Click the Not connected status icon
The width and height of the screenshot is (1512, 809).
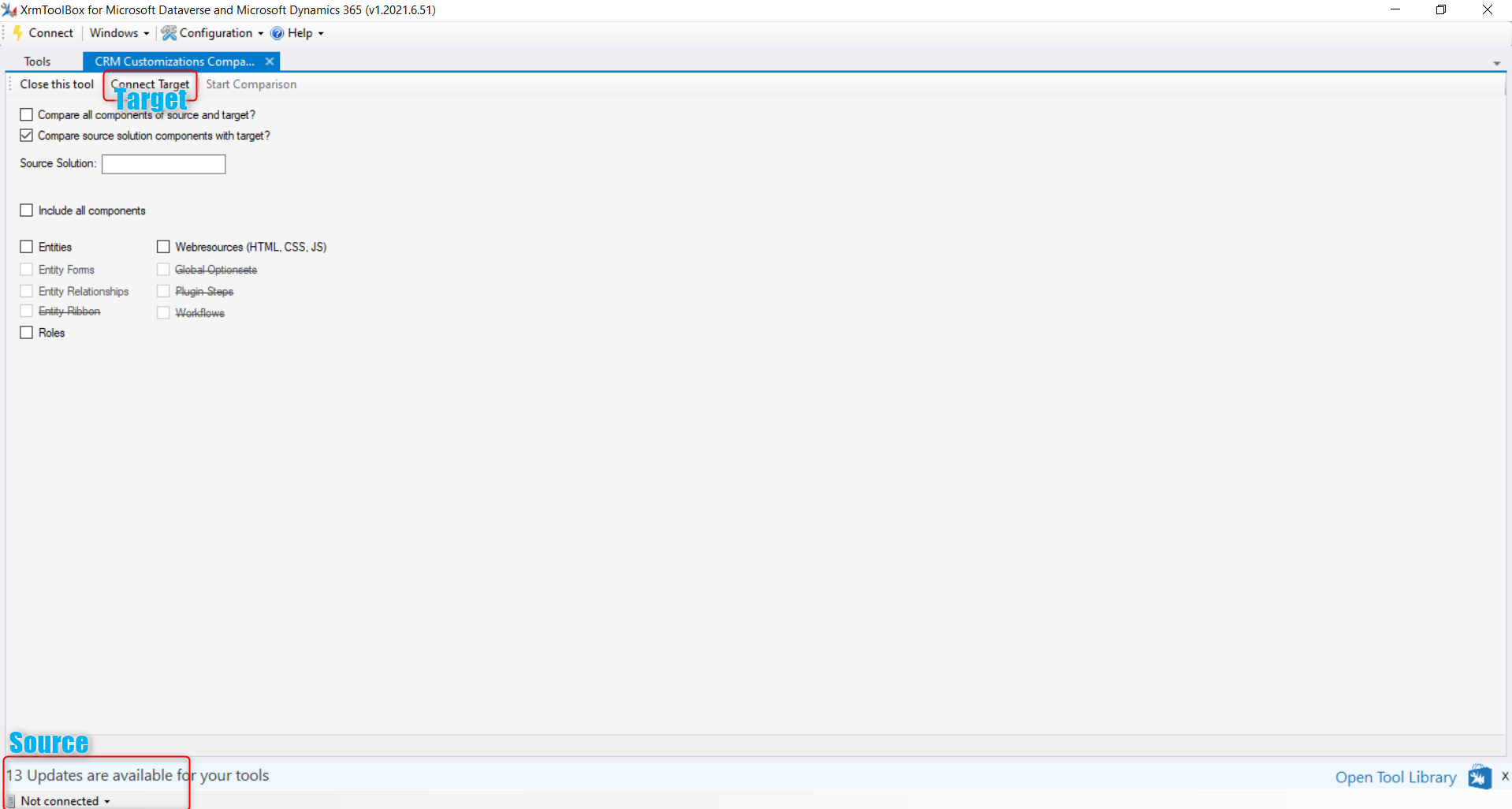(11, 801)
